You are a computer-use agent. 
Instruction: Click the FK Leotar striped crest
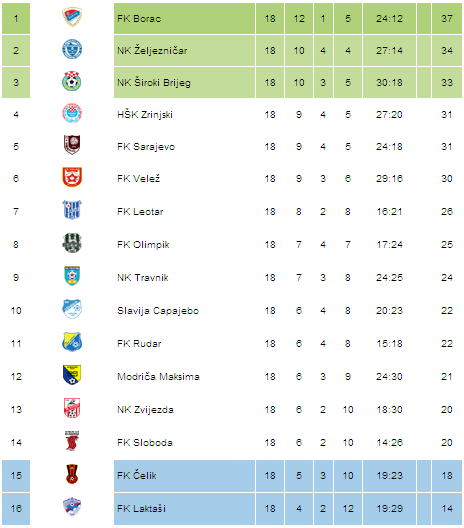coord(72,210)
